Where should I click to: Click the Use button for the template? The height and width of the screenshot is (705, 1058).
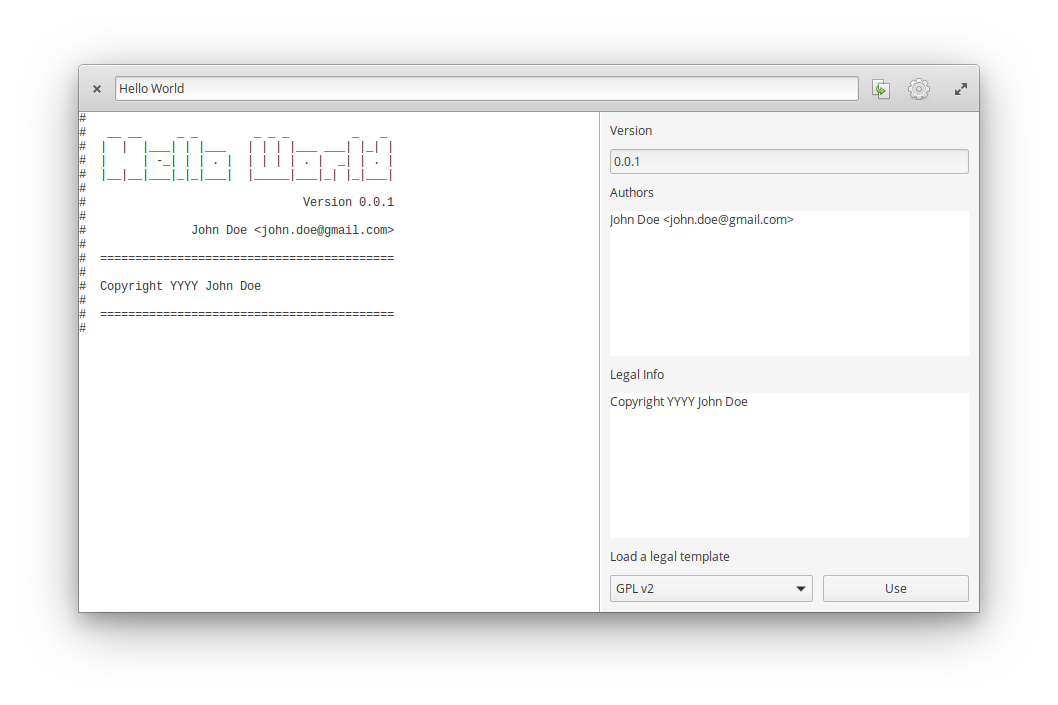point(895,588)
